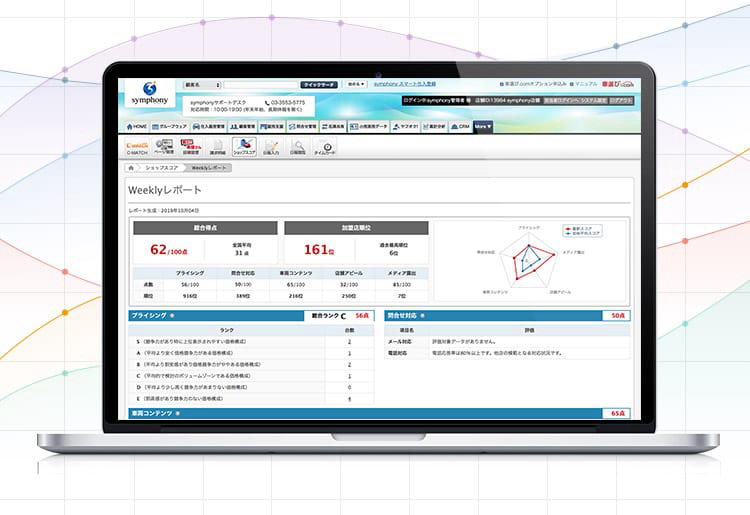Click info icon beside プライシング header
The width and height of the screenshot is (750, 515).
pyautogui.click(x=172, y=316)
